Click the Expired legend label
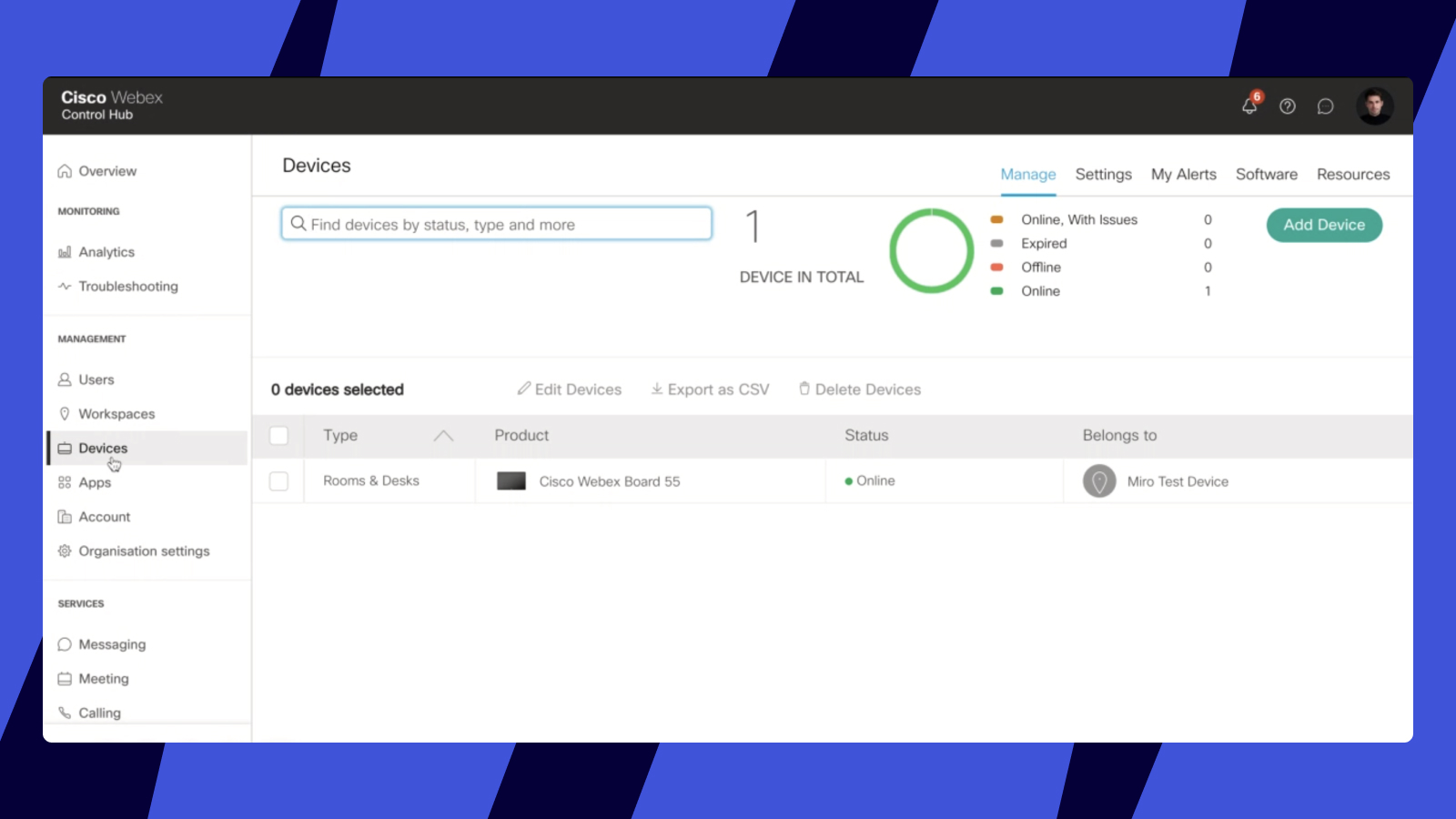Image resolution: width=1456 pixels, height=819 pixels. [x=1044, y=243]
